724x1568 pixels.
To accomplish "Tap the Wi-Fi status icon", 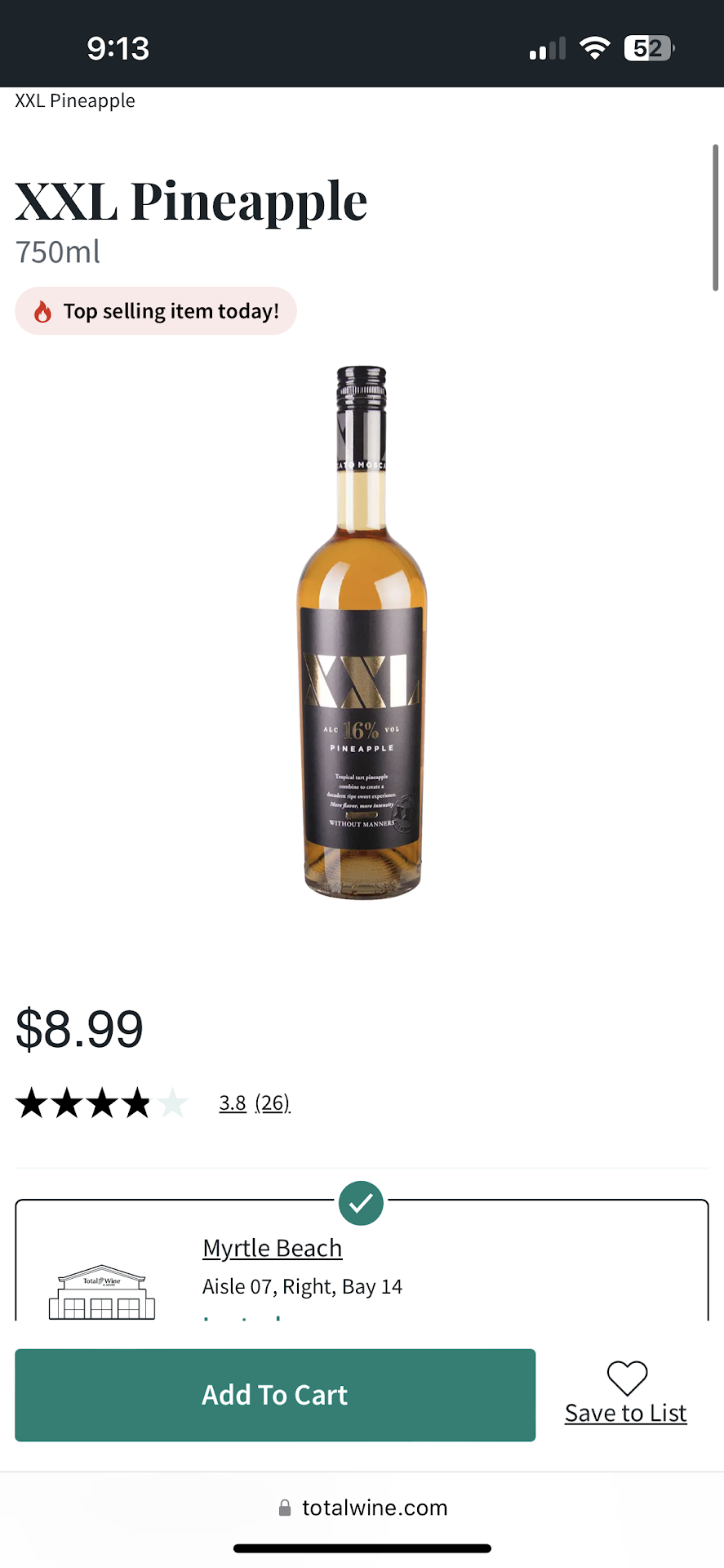I will [595, 48].
